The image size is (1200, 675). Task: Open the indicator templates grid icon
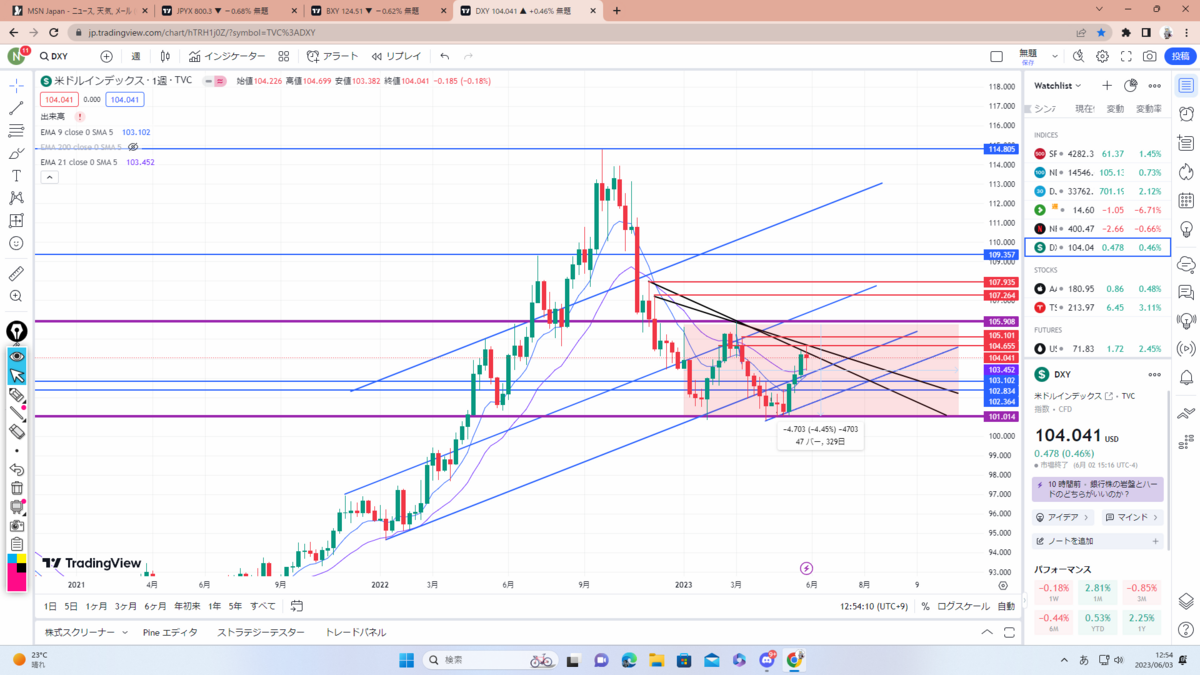pos(284,56)
